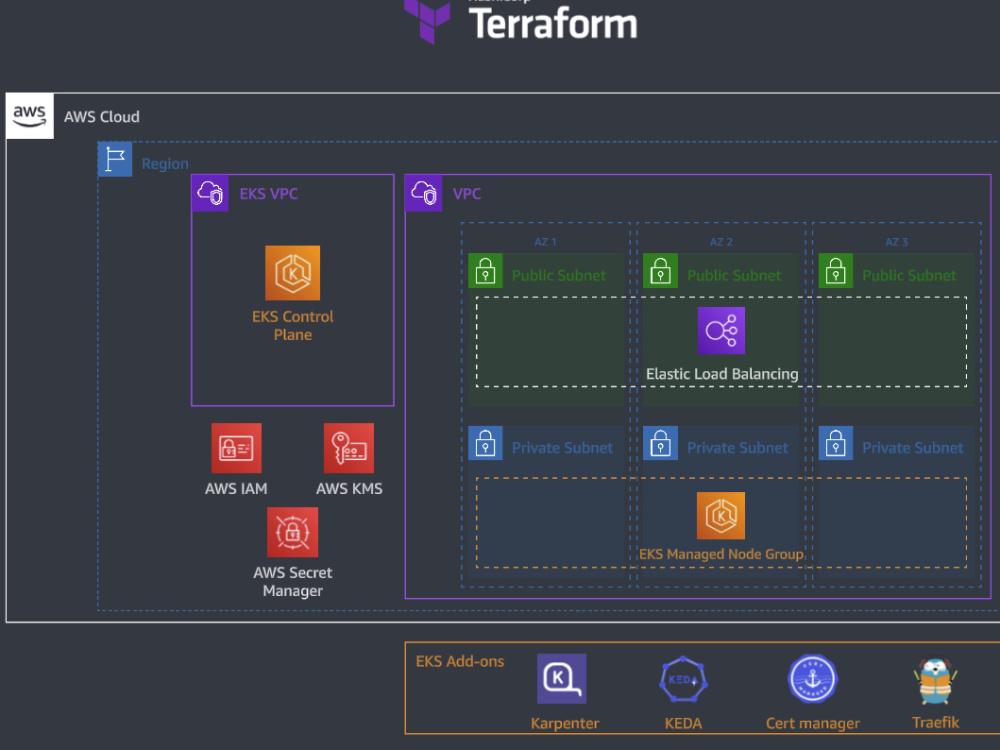Click the AWS Secret Manager icon
Screen dimensions: 1000x750
point(292,531)
